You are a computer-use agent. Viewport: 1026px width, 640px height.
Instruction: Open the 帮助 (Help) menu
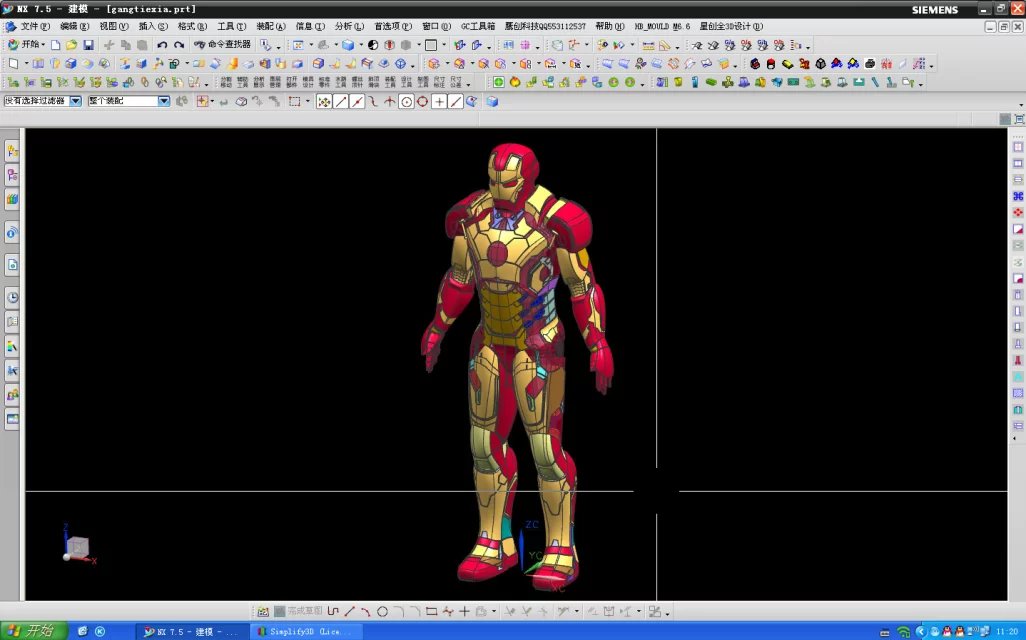[x=609, y=26]
